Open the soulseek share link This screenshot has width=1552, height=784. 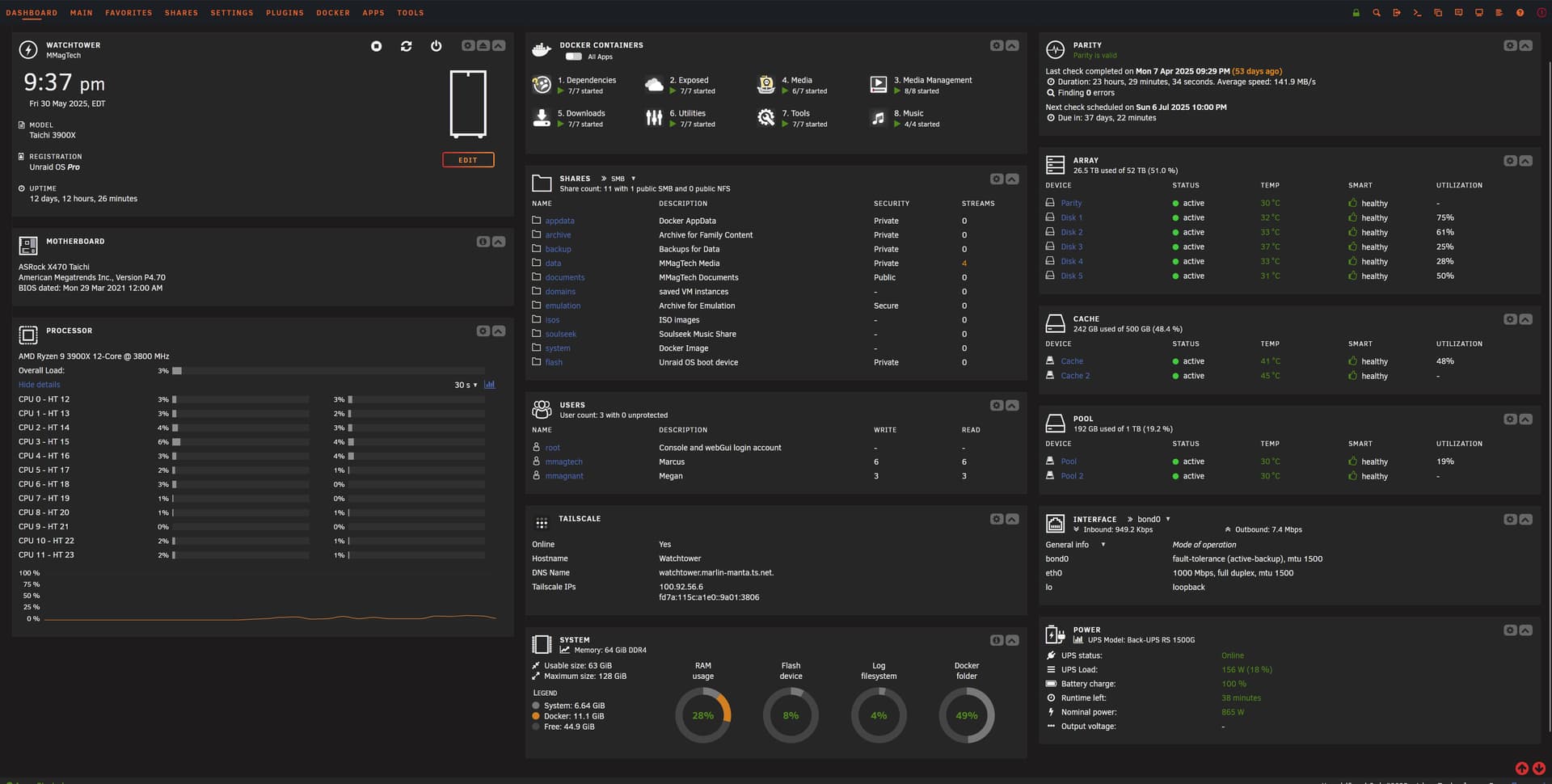pos(560,334)
